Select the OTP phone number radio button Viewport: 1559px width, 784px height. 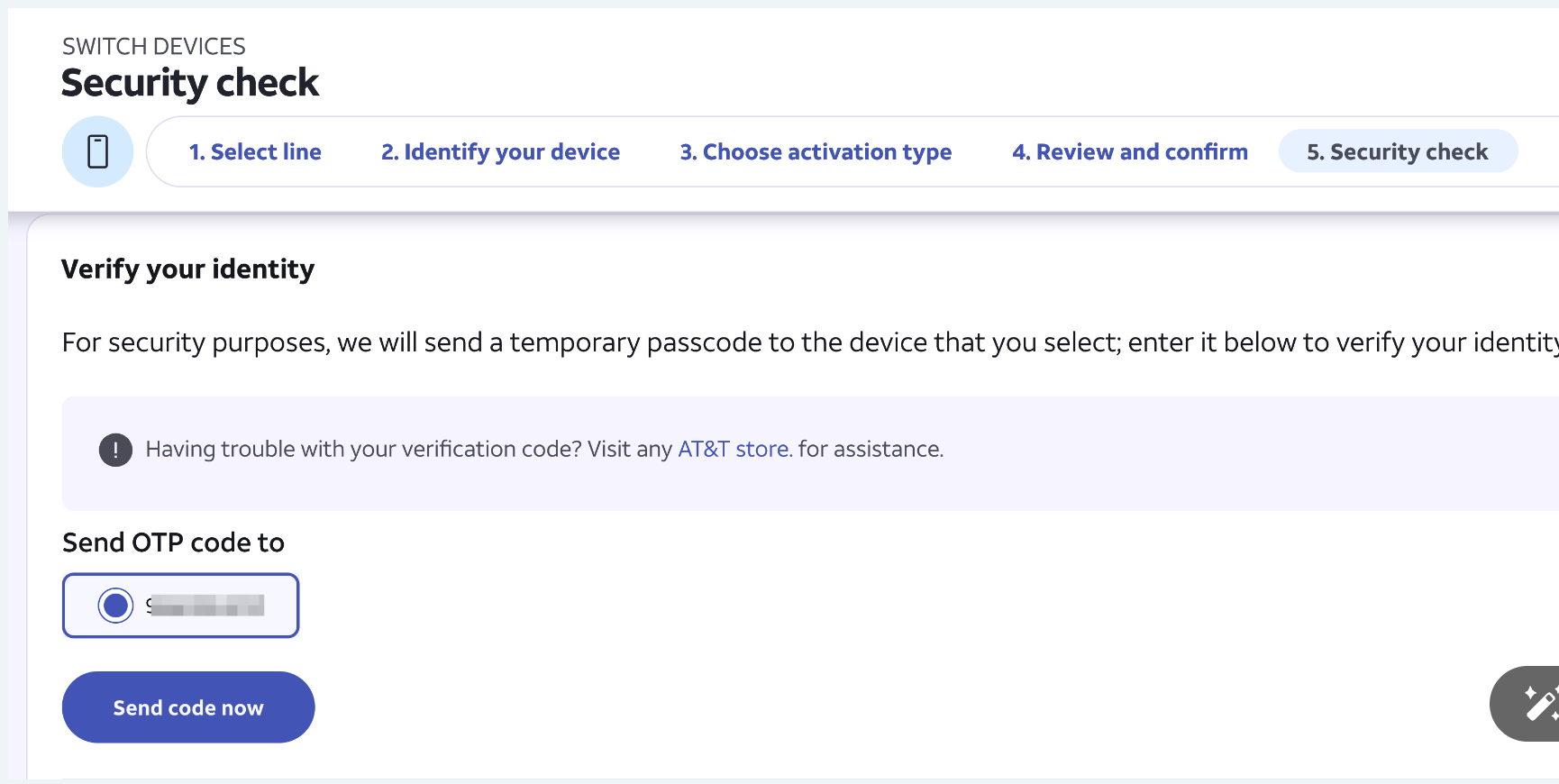point(115,606)
